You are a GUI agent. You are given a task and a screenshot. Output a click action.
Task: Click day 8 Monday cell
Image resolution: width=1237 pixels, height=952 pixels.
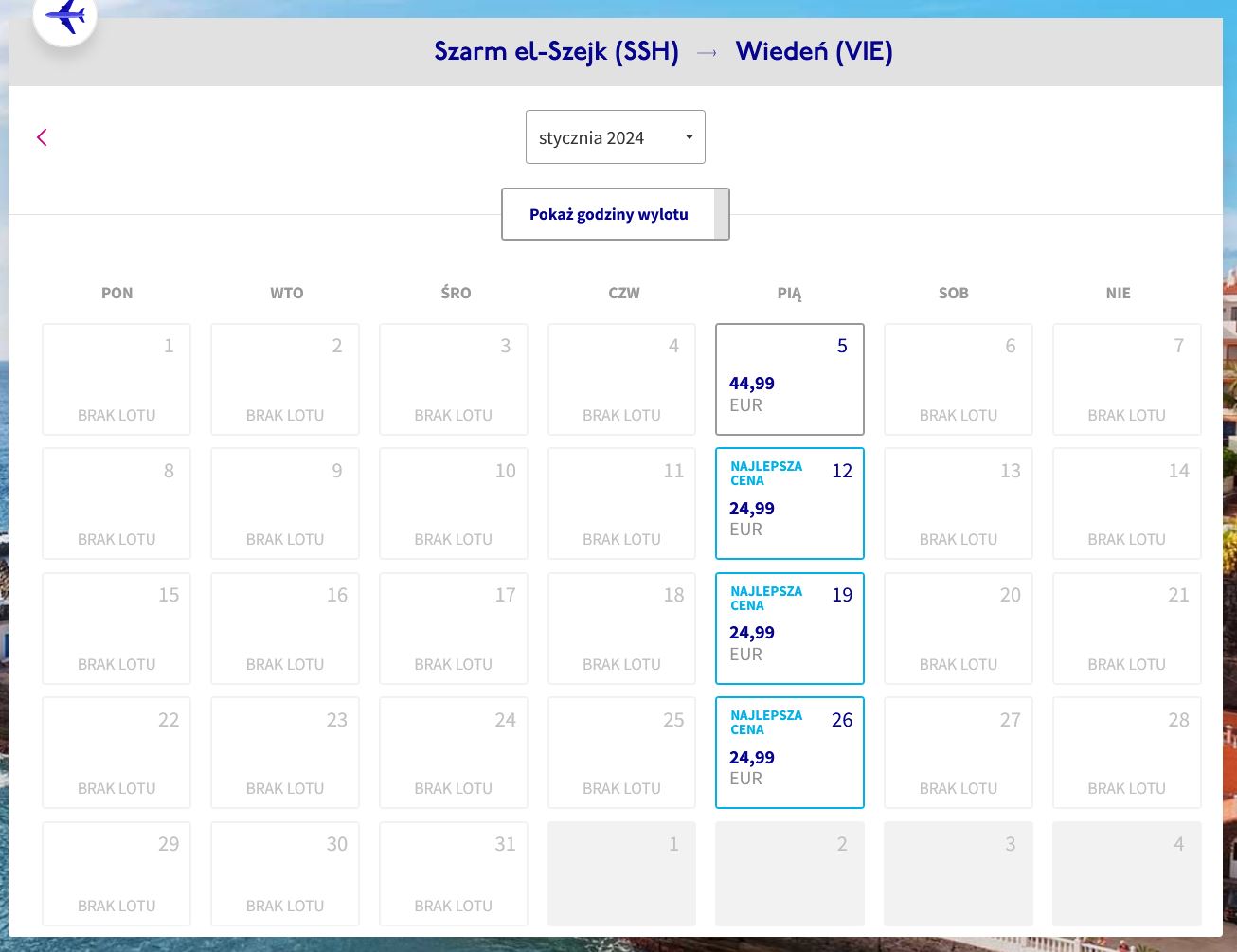tap(117, 503)
